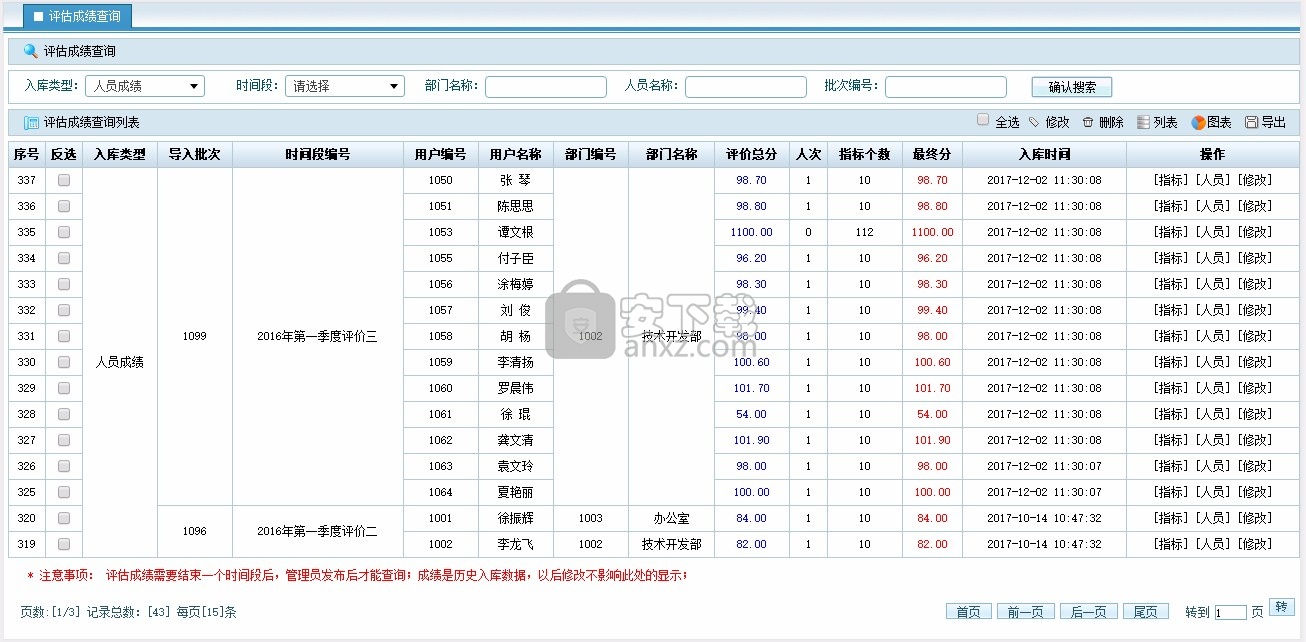Toggle checkbox for row 325
This screenshot has height=642, width=1306.
coord(64,492)
